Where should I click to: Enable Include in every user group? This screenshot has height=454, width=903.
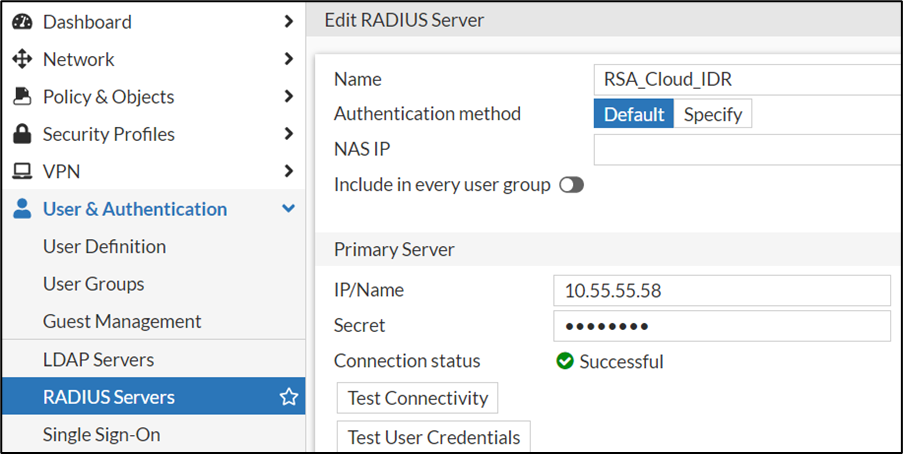pos(571,185)
